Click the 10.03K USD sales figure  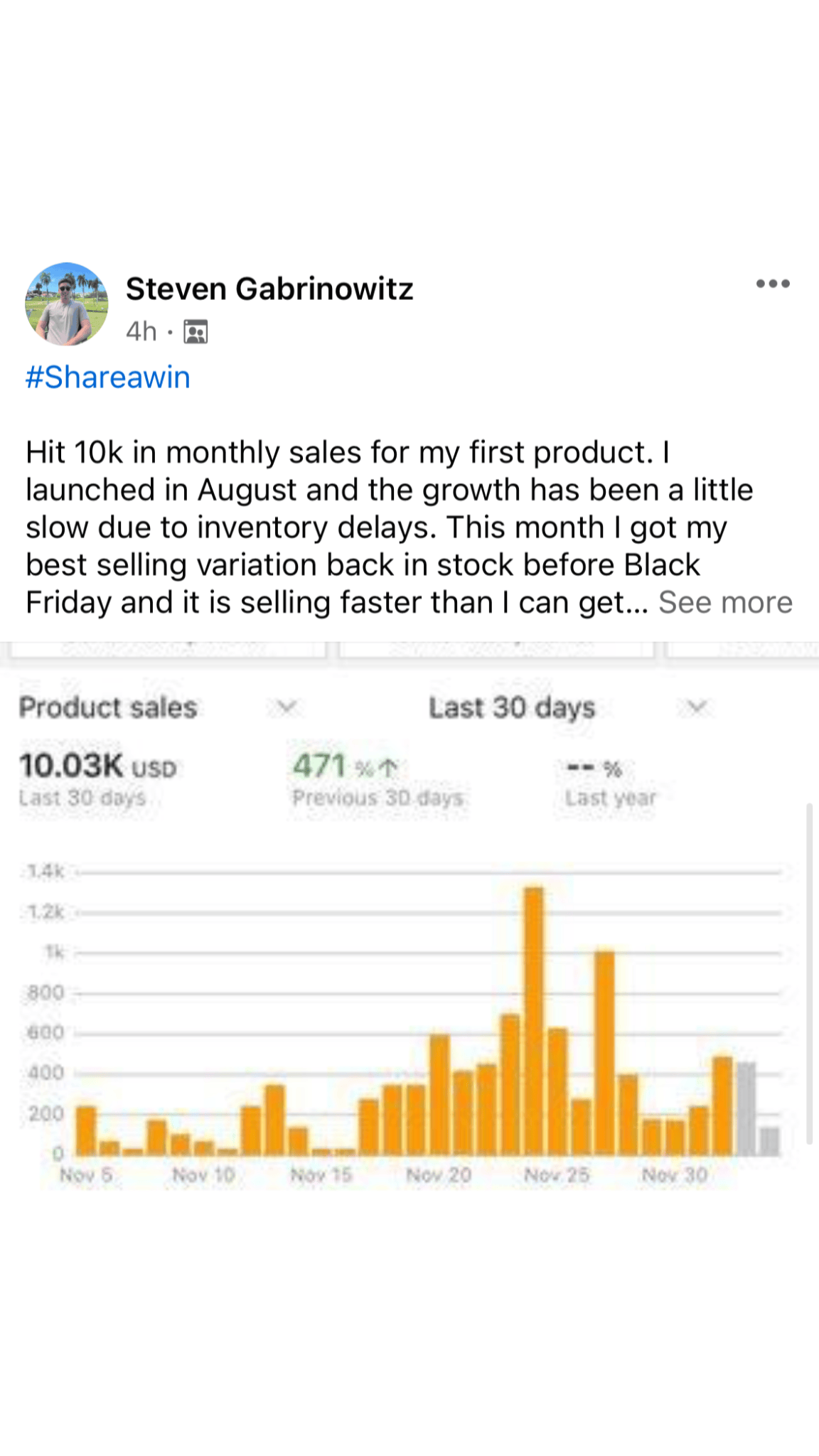pyautogui.click(x=97, y=766)
